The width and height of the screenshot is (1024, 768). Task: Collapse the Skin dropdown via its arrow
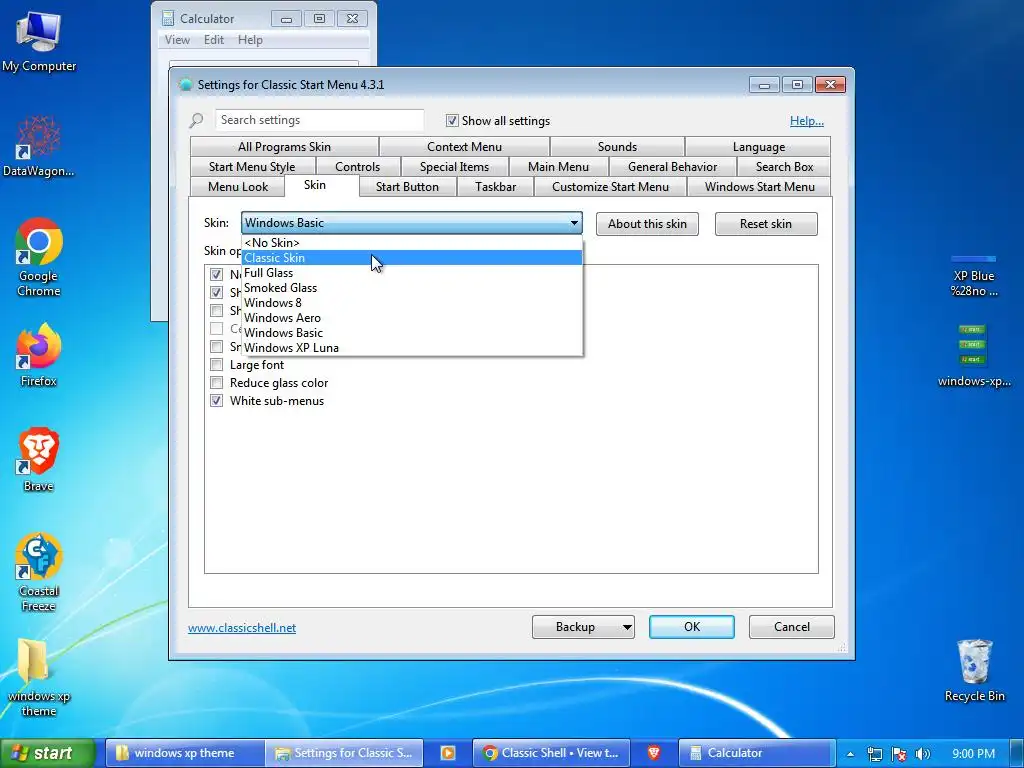tap(573, 223)
